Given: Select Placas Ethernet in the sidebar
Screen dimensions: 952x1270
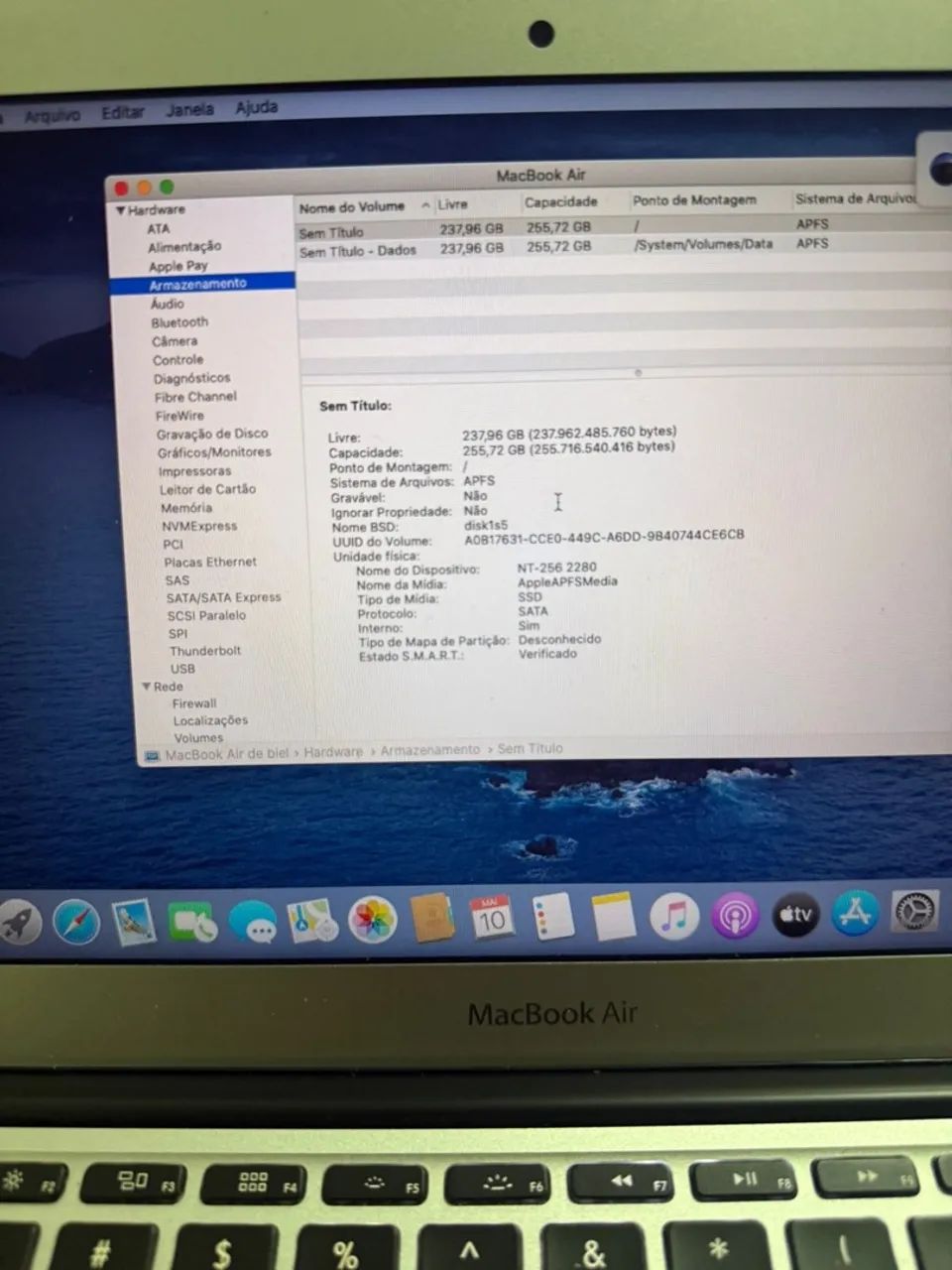Looking at the screenshot, I should (210, 562).
